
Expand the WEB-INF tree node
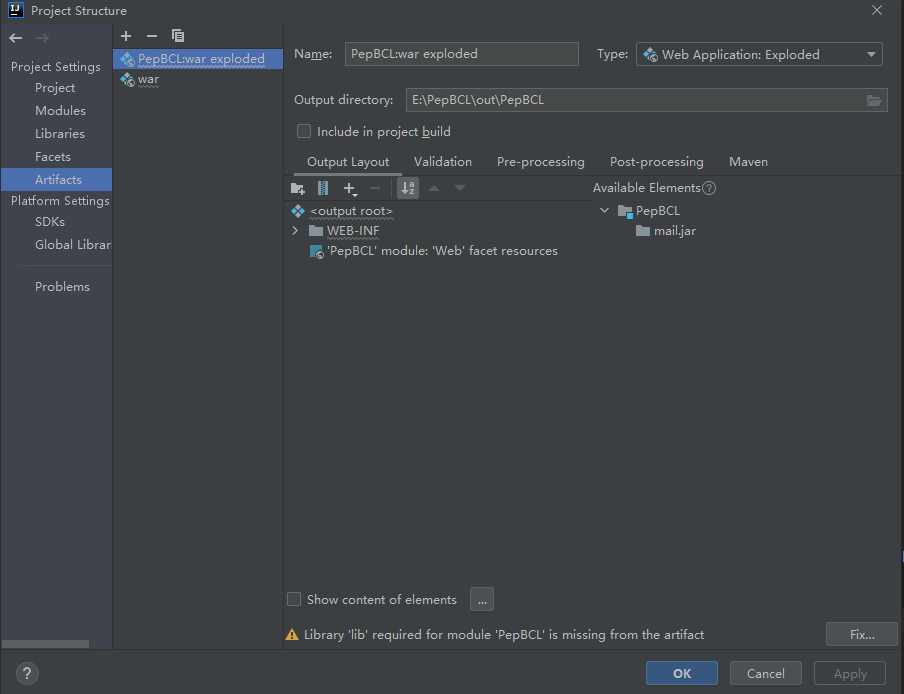click(x=294, y=231)
